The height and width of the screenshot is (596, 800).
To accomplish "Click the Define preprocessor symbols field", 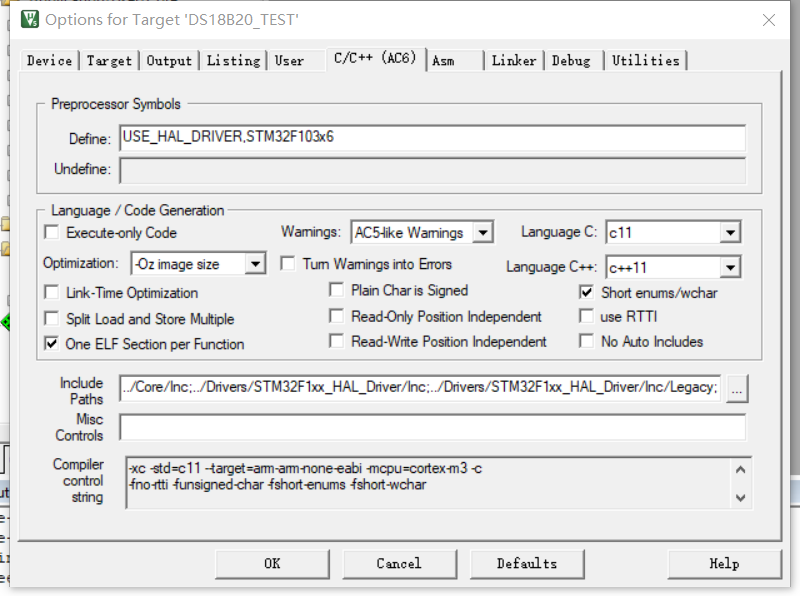I will pyautogui.click(x=432, y=138).
